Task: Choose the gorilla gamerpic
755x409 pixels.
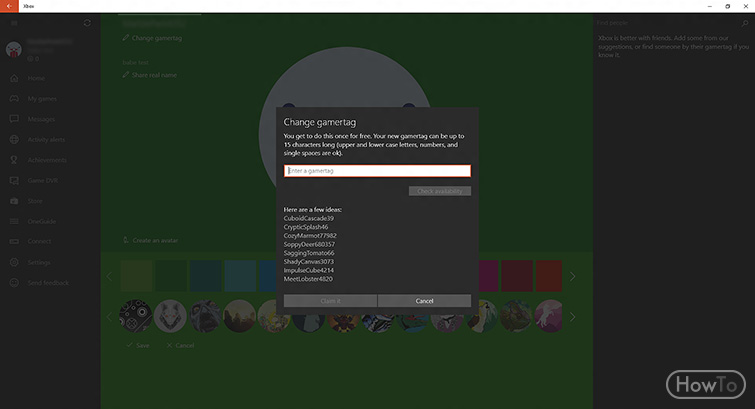Action: [x=205, y=316]
